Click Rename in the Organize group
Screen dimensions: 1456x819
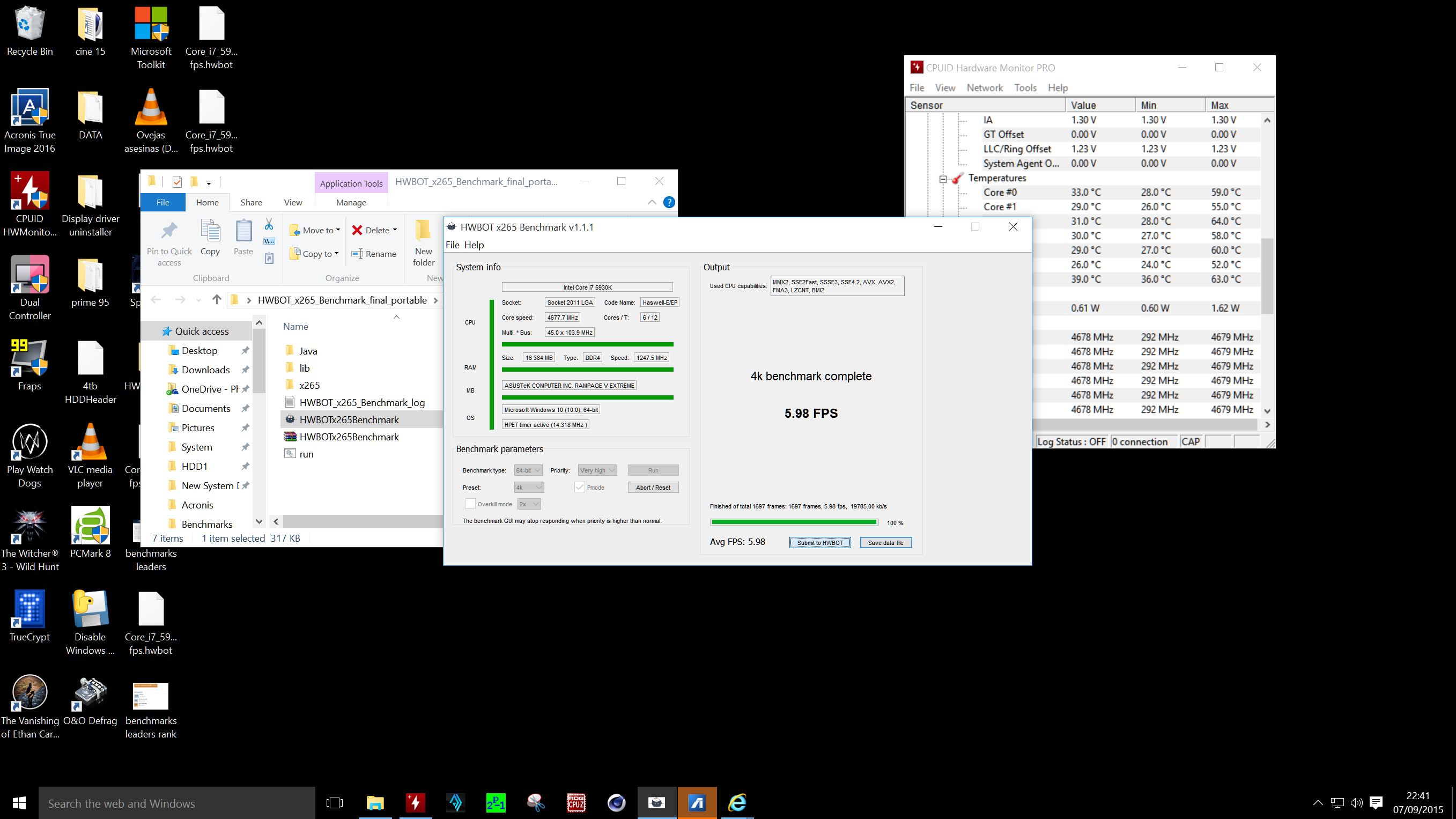[x=374, y=254]
